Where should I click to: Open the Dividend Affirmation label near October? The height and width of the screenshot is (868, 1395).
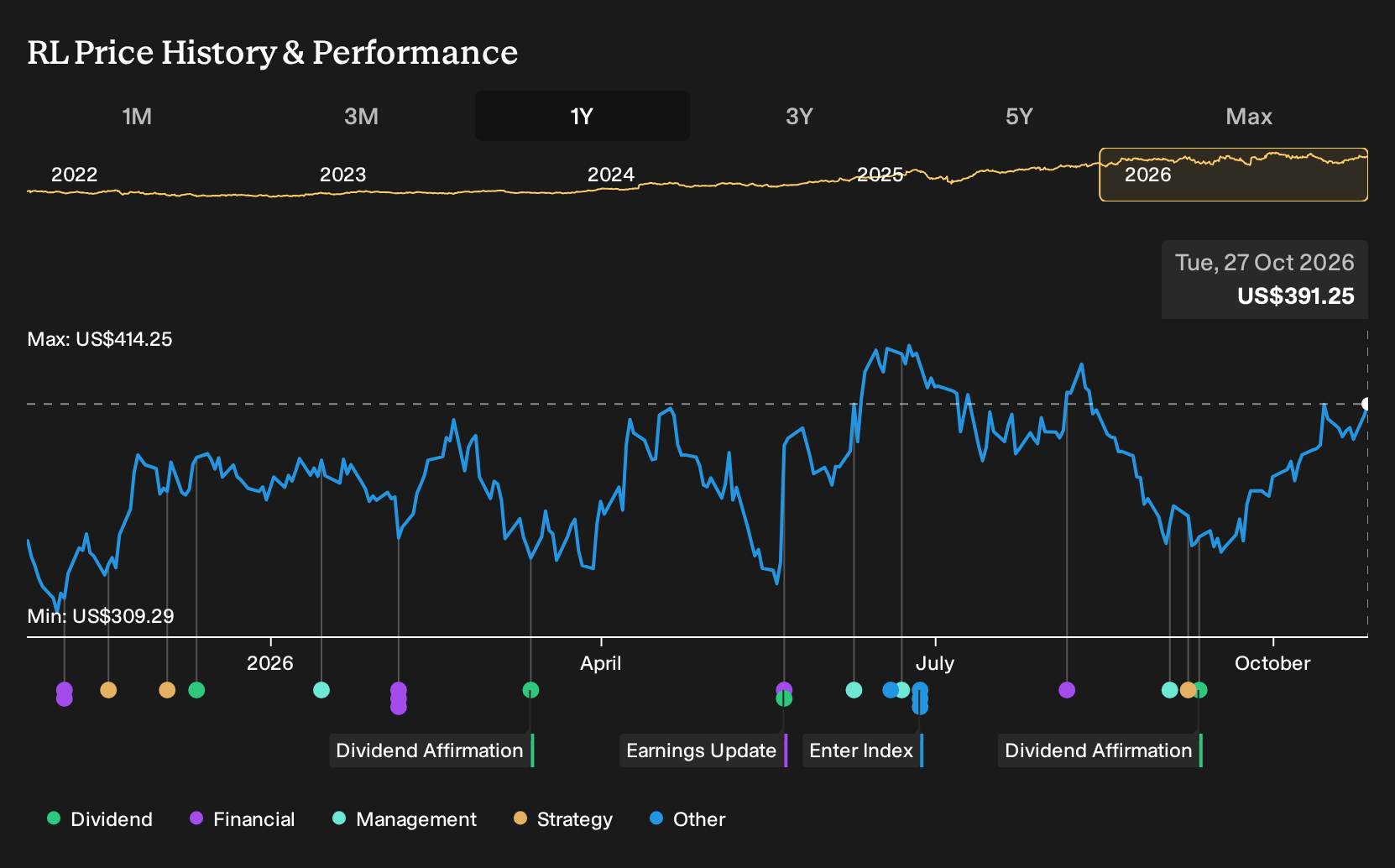(1100, 750)
